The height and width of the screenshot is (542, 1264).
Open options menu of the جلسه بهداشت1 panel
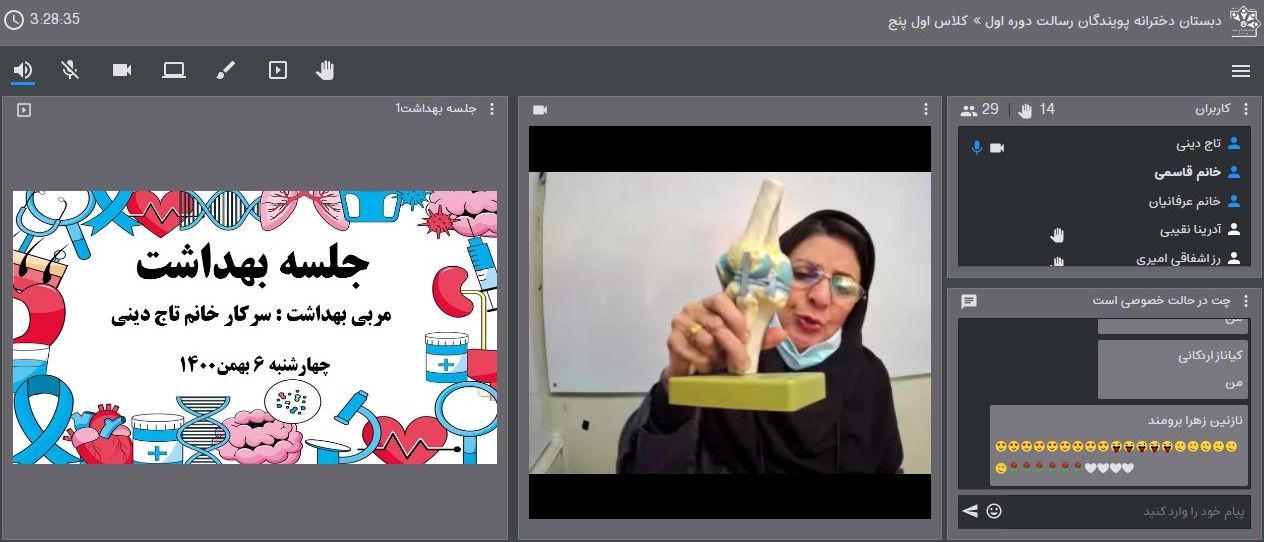491,110
